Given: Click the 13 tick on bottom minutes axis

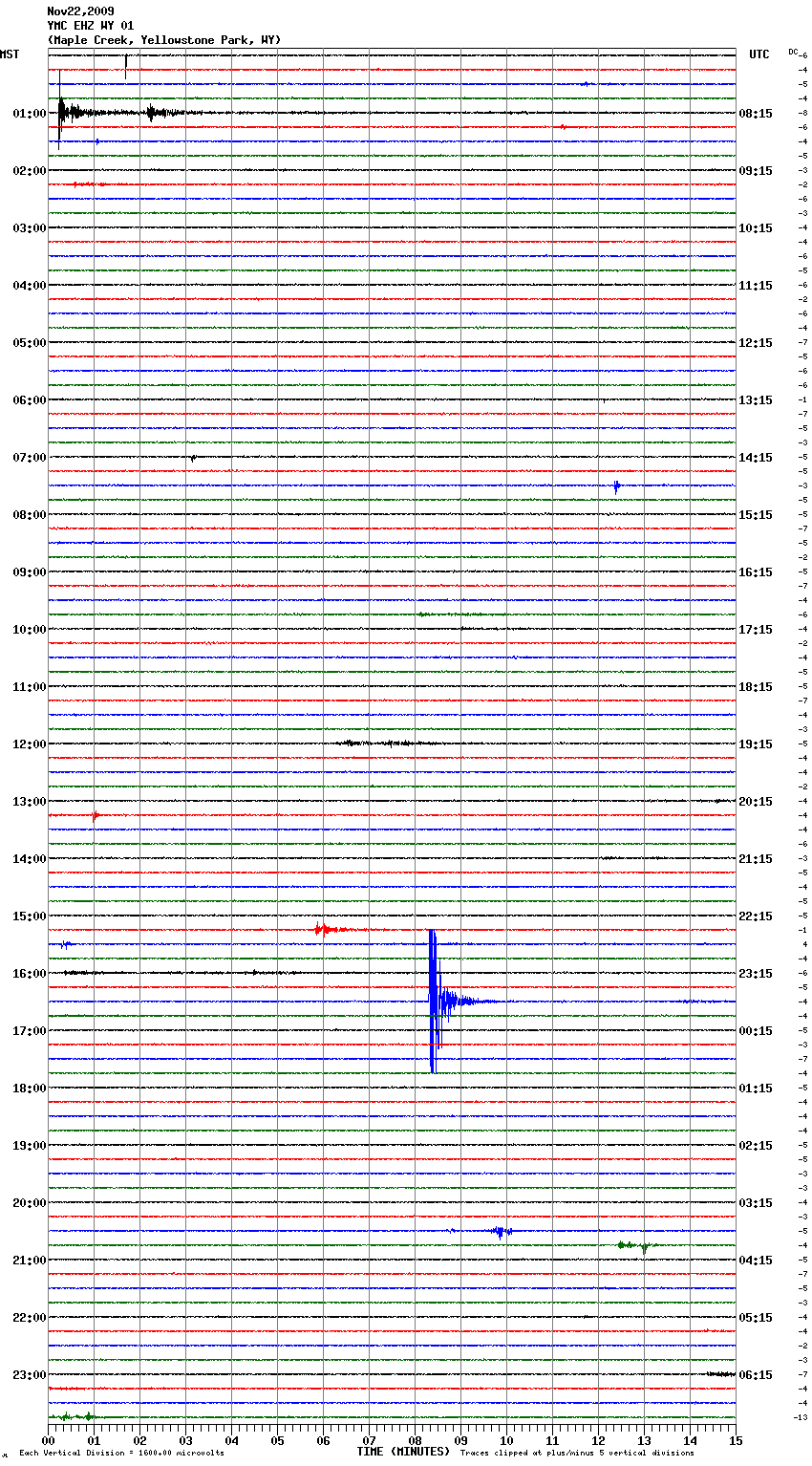Looking at the screenshot, I should [x=644, y=1439].
